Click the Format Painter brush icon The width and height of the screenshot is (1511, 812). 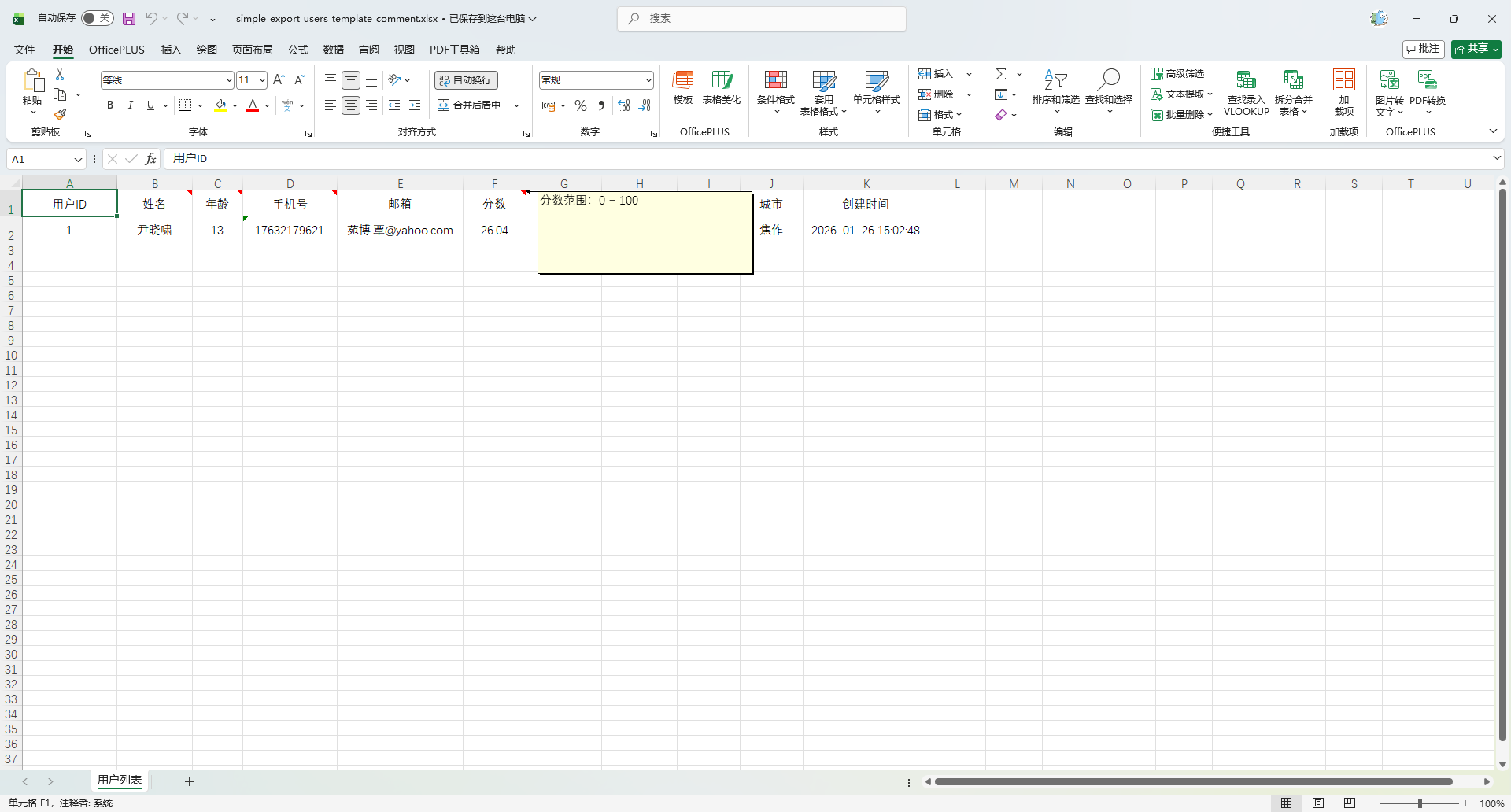tap(60, 115)
